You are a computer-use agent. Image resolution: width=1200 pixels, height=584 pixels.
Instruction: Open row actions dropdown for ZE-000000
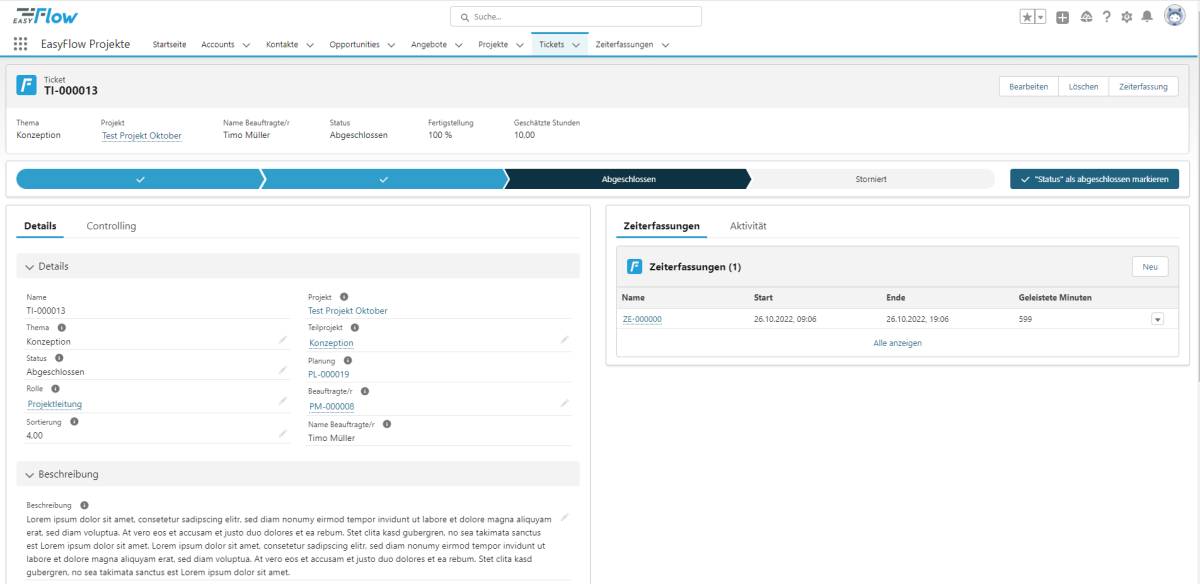[x=1158, y=319]
